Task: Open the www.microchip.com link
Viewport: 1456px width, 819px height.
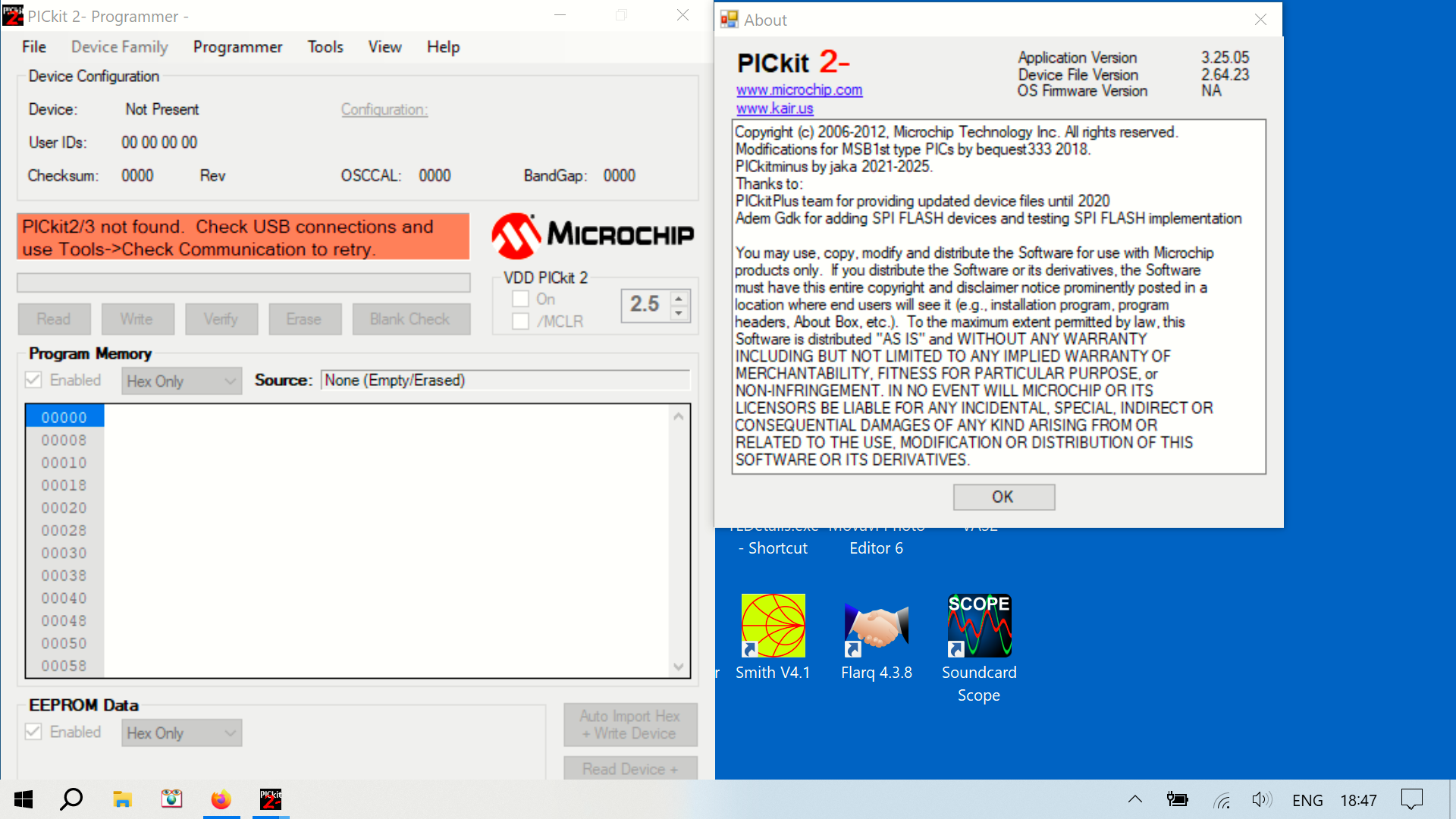Action: point(799,90)
